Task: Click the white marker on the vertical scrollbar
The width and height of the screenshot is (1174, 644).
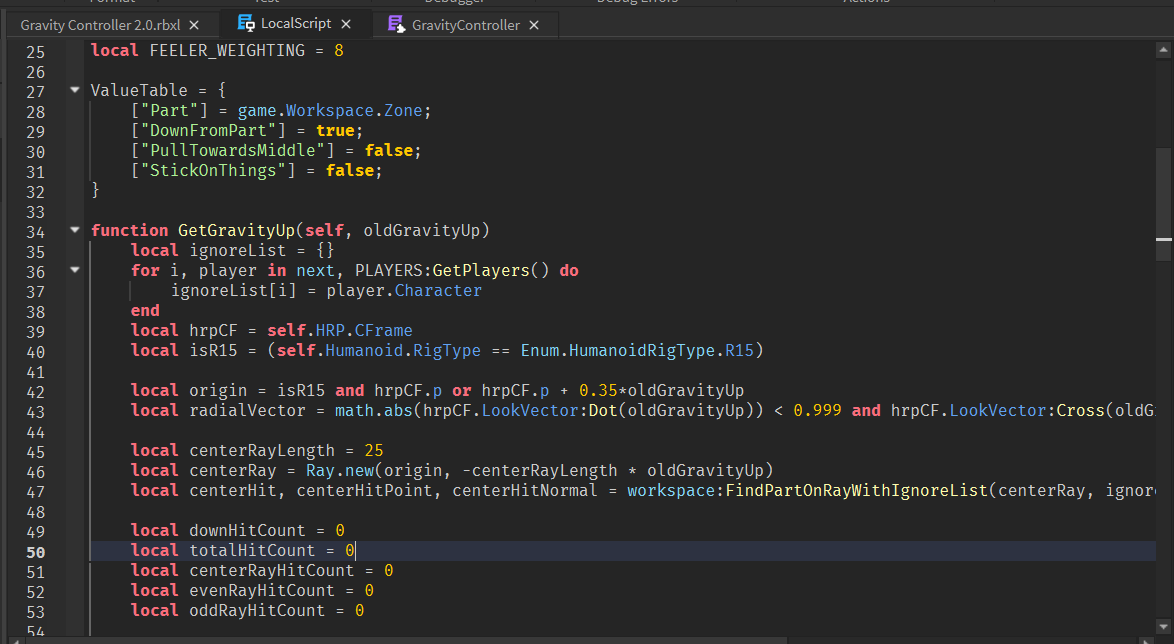Action: [x=1163, y=240]
